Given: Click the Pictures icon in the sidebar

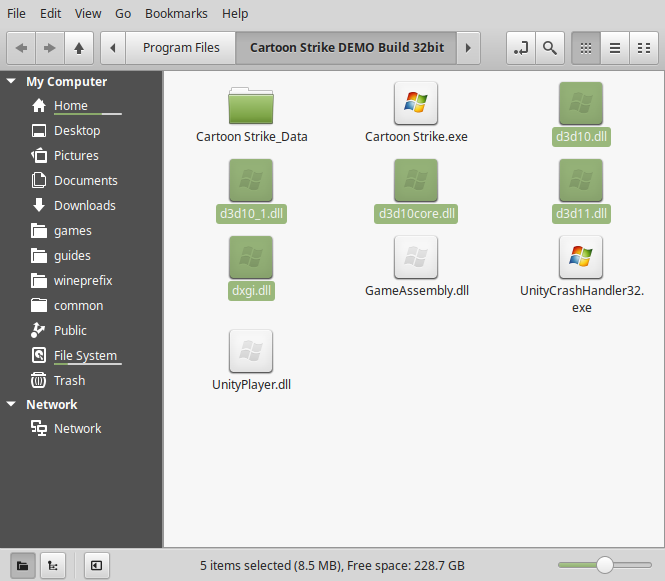Looking at the screenshot, I should (x=39, y=156).
